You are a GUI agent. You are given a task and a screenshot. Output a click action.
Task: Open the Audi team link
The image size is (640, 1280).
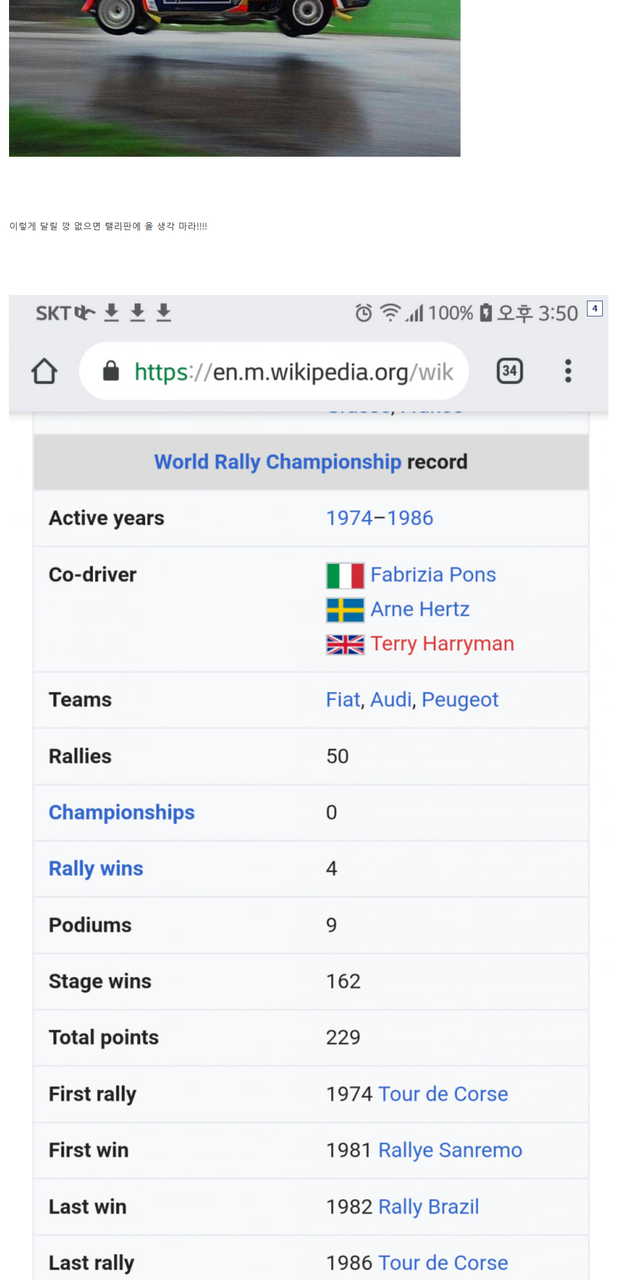[x=390, y=700]
